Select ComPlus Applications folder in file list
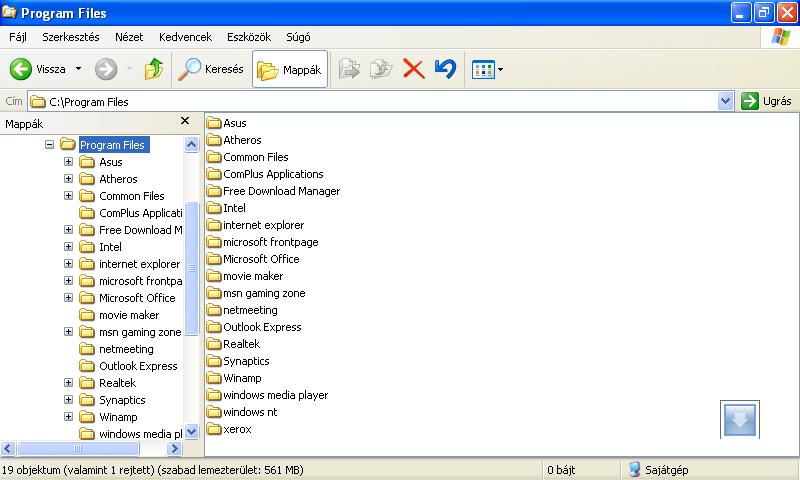800x480 pixels. 265,174
